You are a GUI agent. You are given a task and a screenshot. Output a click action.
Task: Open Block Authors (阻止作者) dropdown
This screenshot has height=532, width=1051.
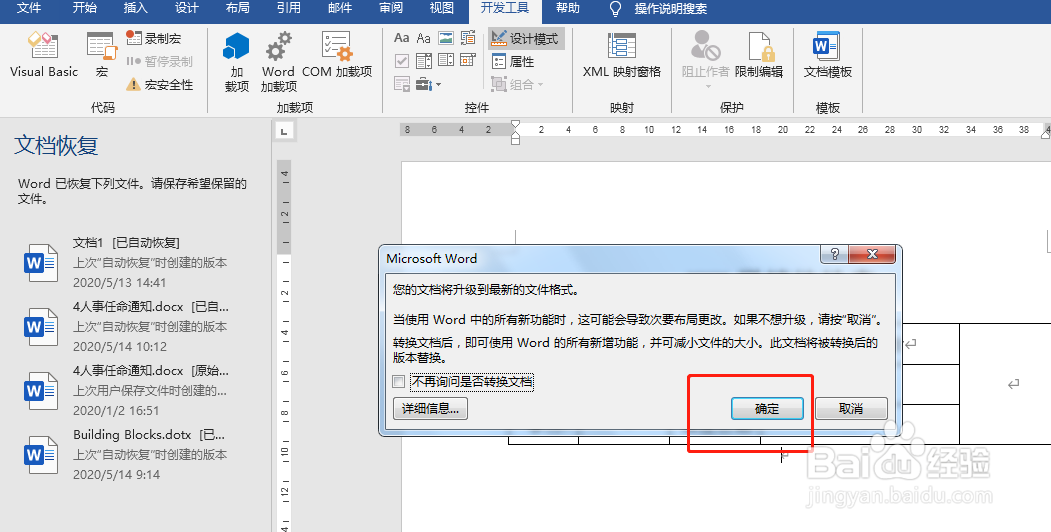coord(705,60)
